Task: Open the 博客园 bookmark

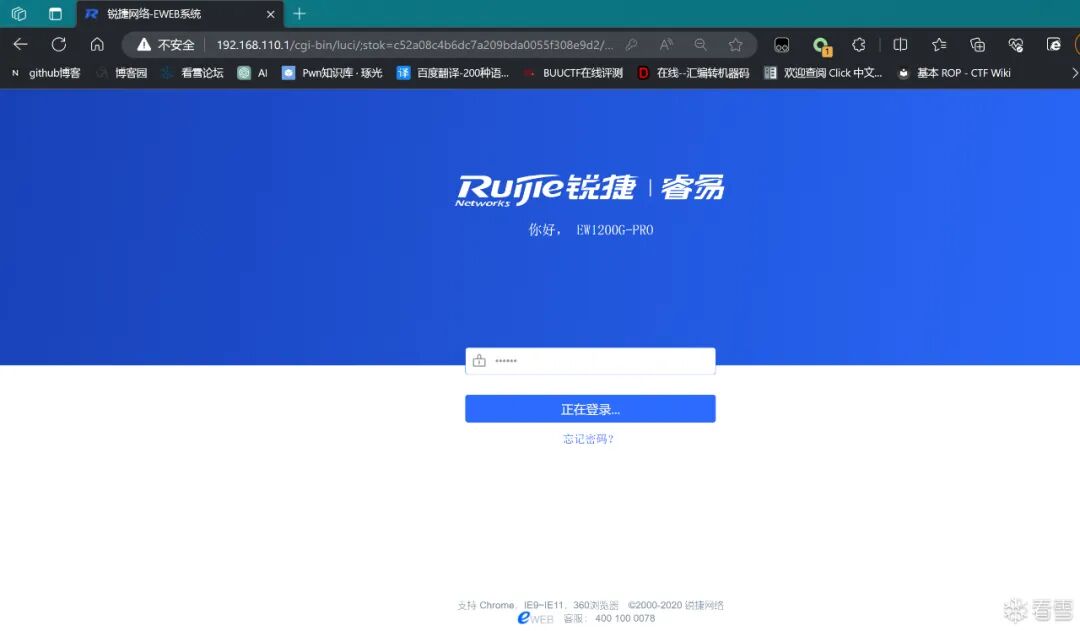Action: pyautogui.click(x=122, y=73)
